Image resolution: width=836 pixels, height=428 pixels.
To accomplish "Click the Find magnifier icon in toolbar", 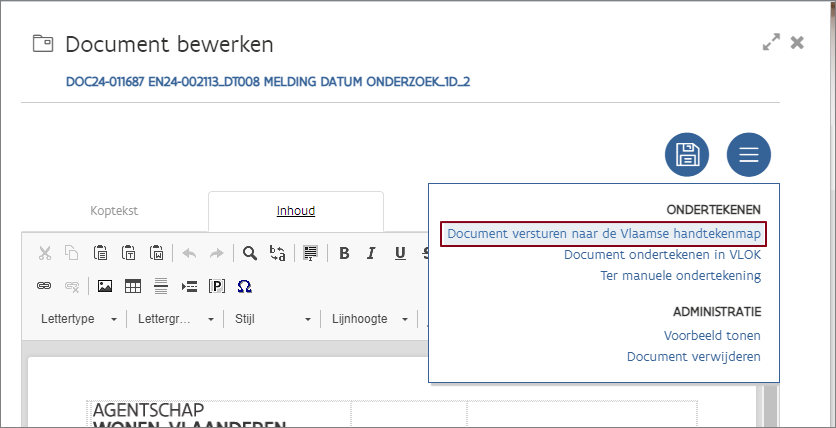I will pos(250,253).
